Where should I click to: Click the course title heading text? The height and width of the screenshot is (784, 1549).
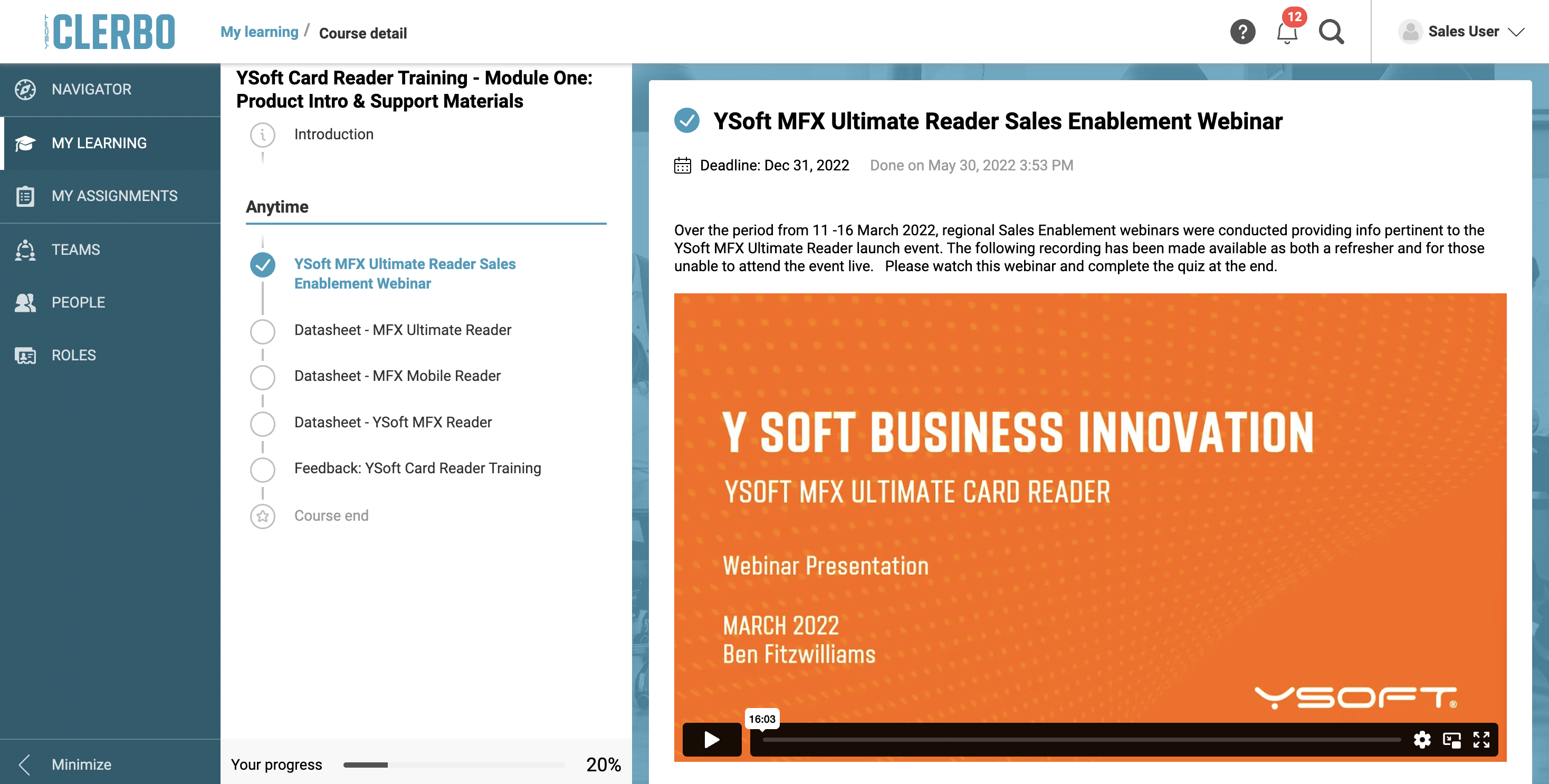[414, 90]
